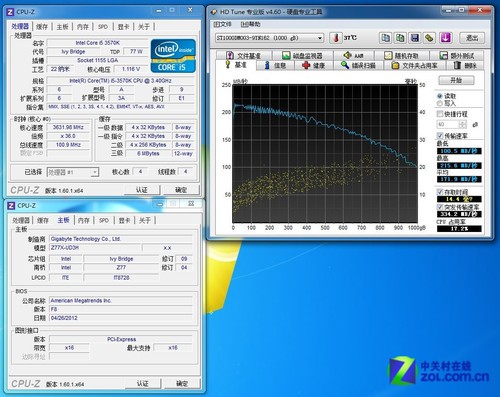
Task: Click the American Megatrends Inc. BIOS vendor field
Action: (x=121, y=300)
